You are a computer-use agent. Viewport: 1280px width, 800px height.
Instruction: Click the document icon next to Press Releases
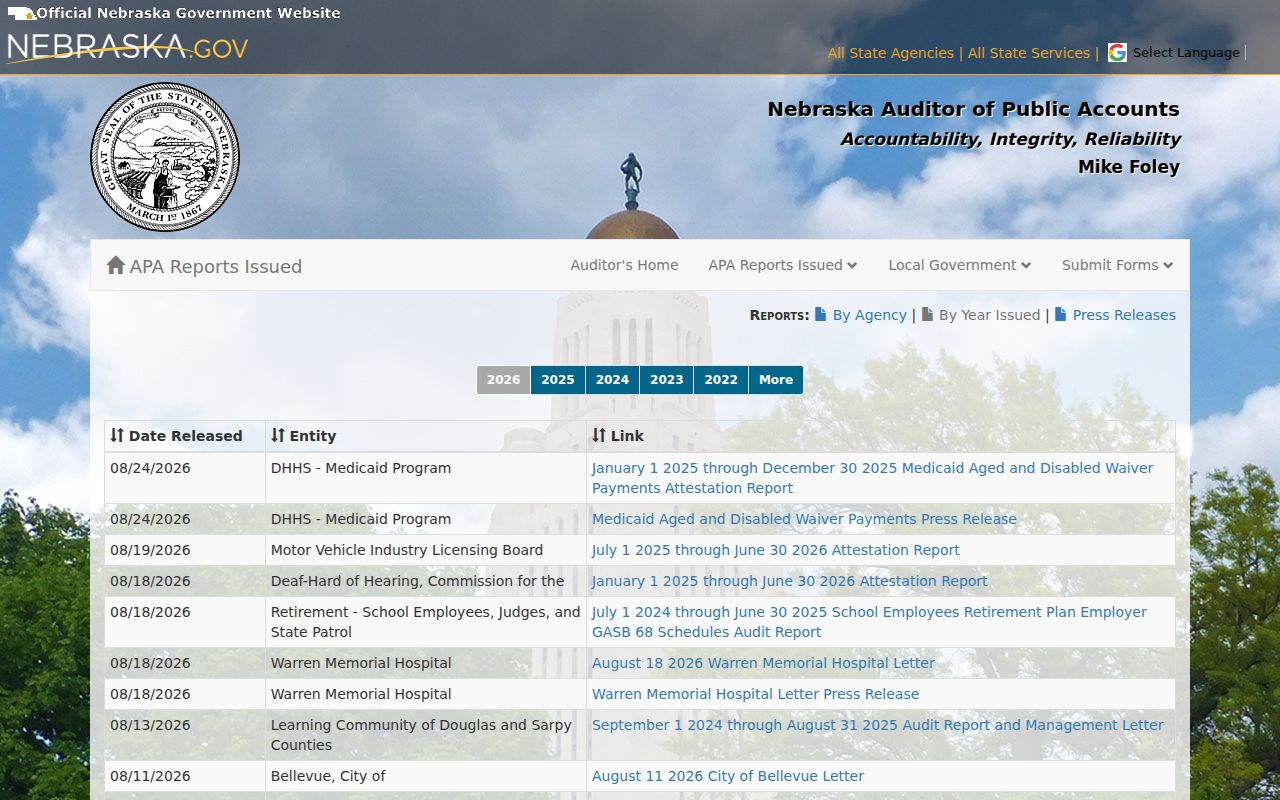point(1061,314)
